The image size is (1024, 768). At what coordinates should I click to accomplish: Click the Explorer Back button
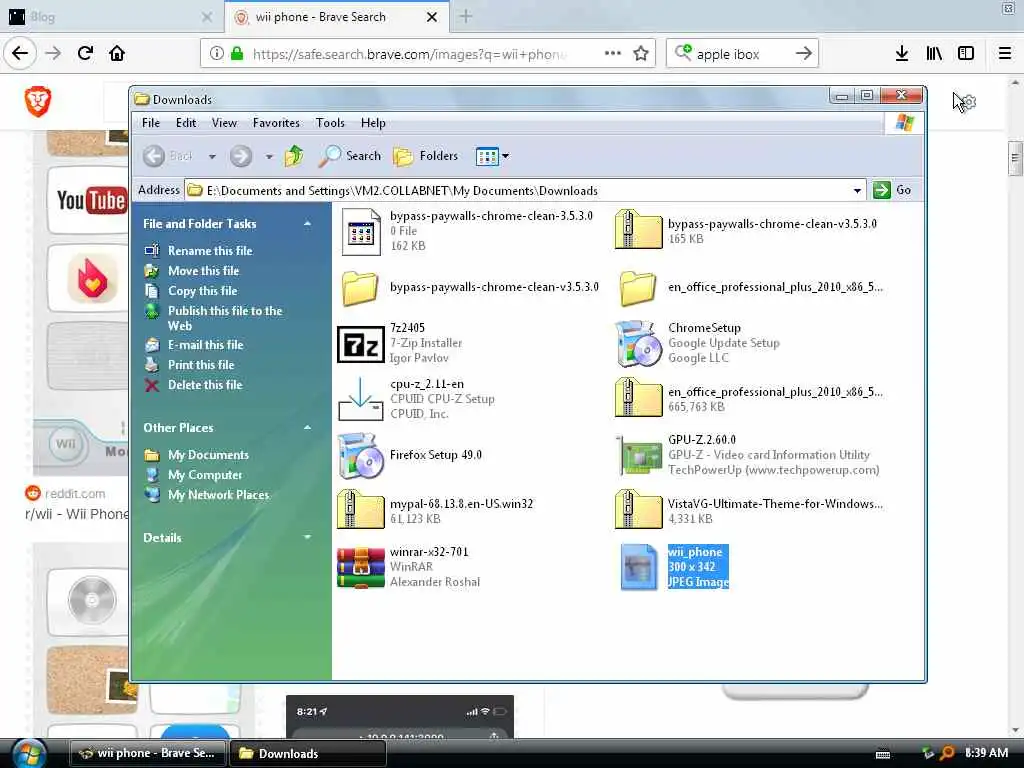click(x=167, y=156)
